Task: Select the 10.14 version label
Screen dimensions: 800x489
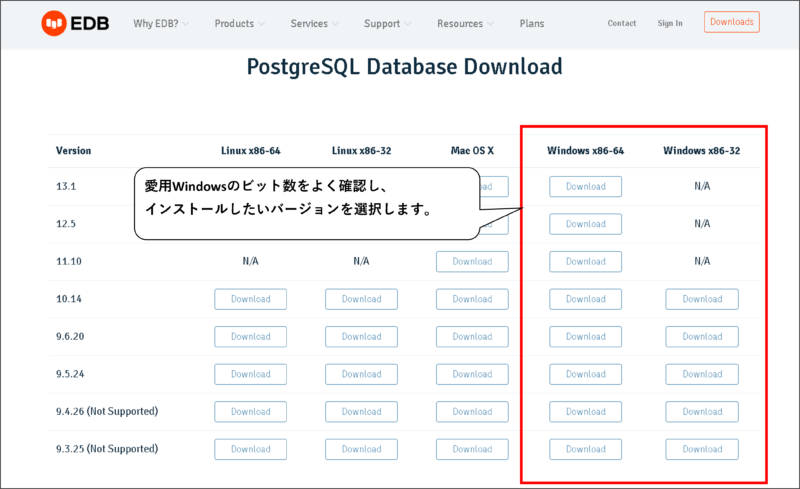Action: pos(69,299)
